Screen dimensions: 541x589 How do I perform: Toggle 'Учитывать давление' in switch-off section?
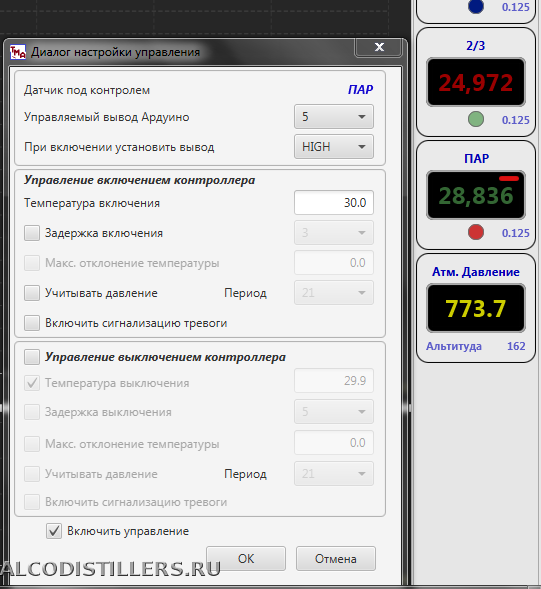32,474
